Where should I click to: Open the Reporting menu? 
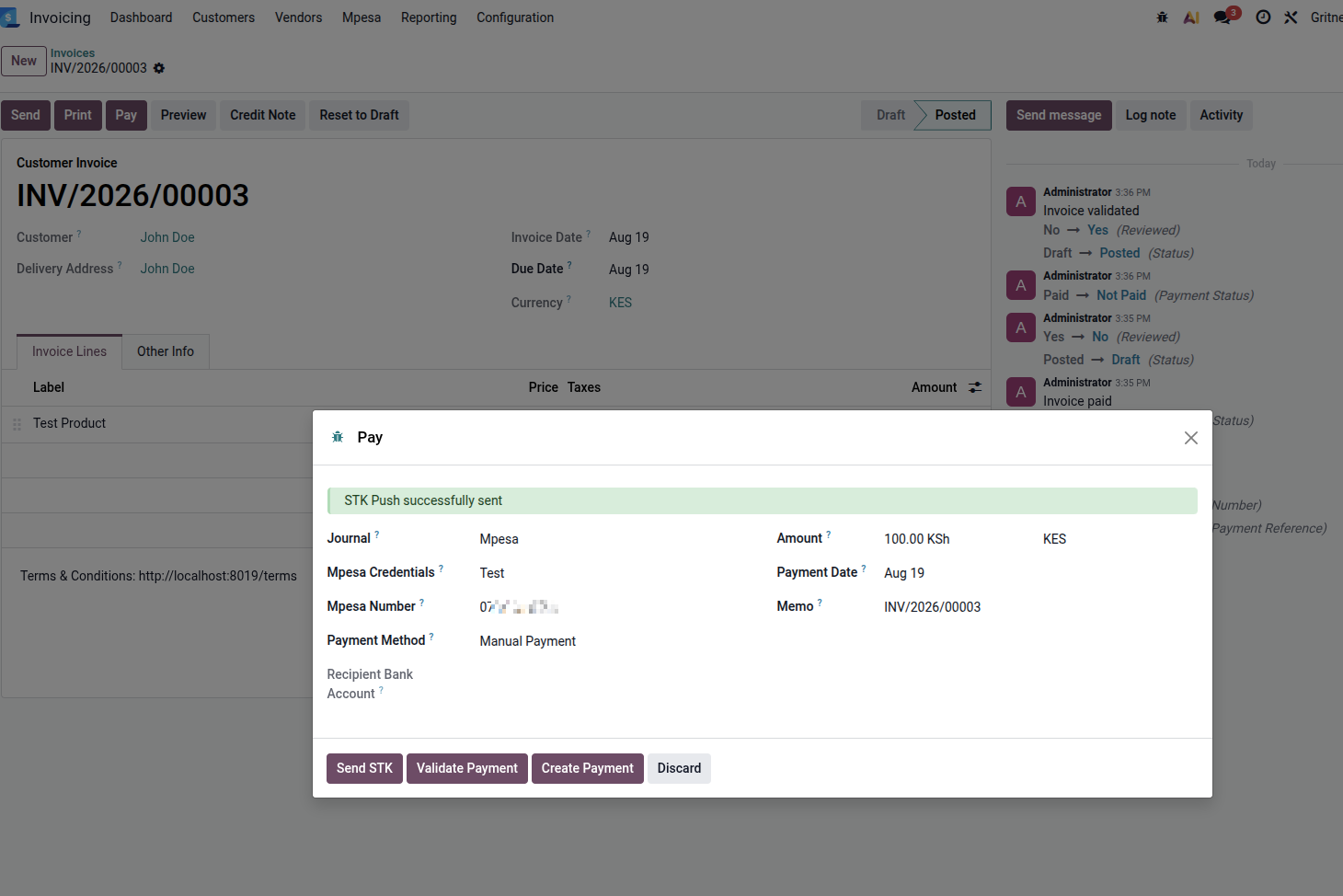429,17
